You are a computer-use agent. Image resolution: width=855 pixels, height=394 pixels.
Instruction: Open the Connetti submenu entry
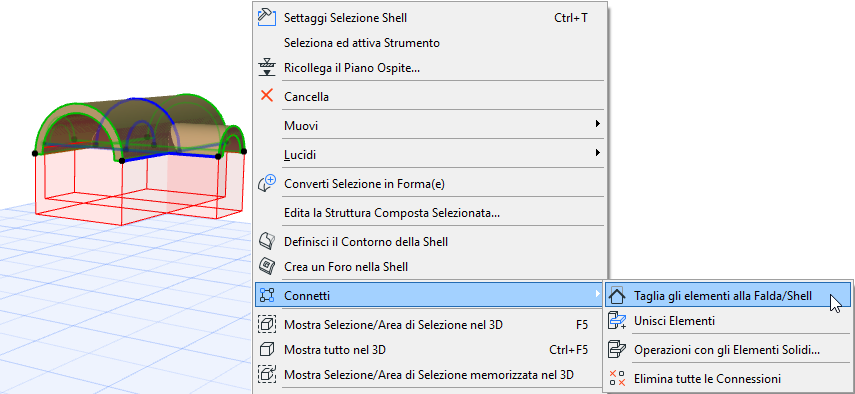click(x=430, y=295)
